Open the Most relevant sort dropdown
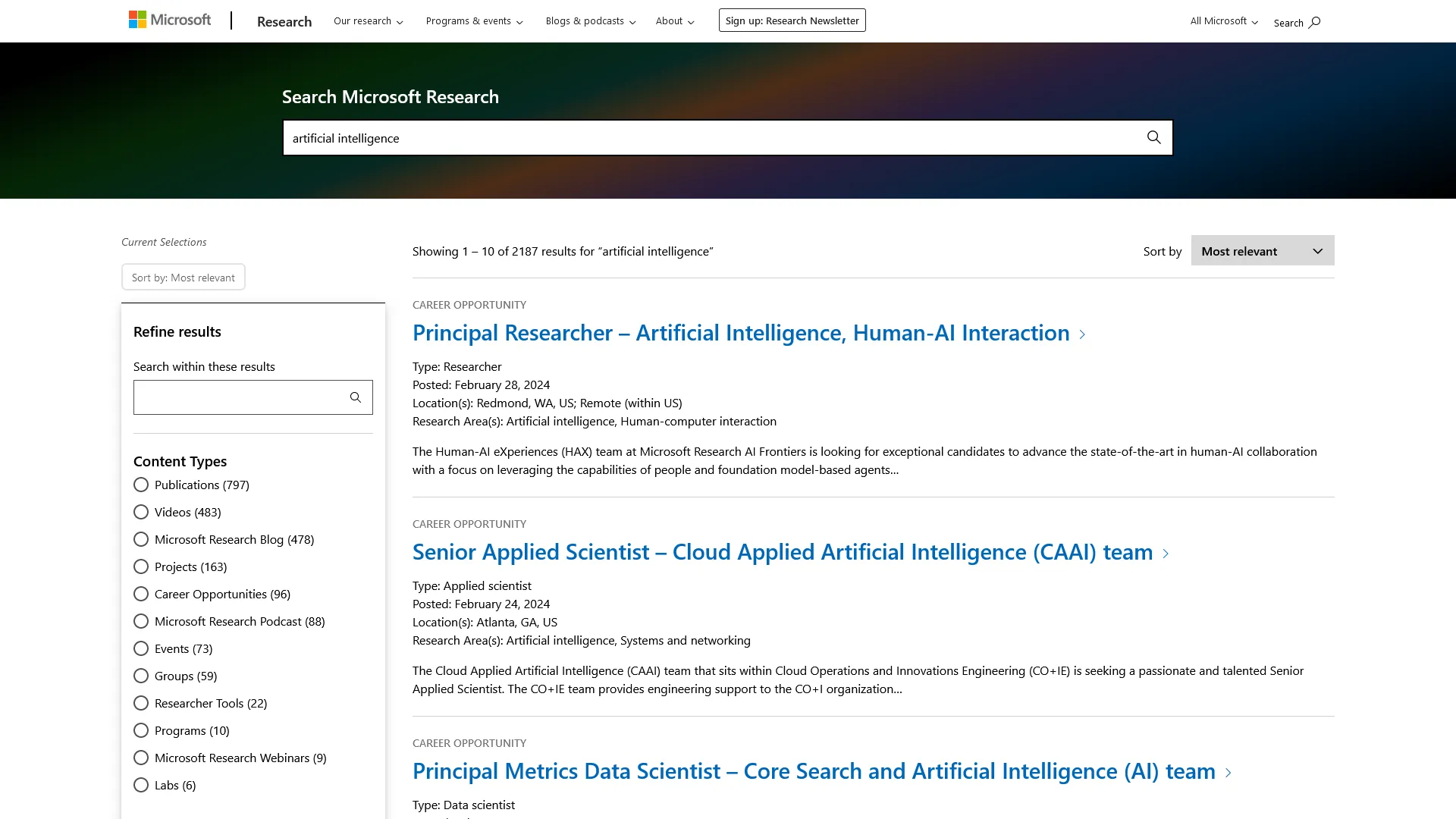This screenshot has width=1456, height=819. click(x=1262, y=251)
